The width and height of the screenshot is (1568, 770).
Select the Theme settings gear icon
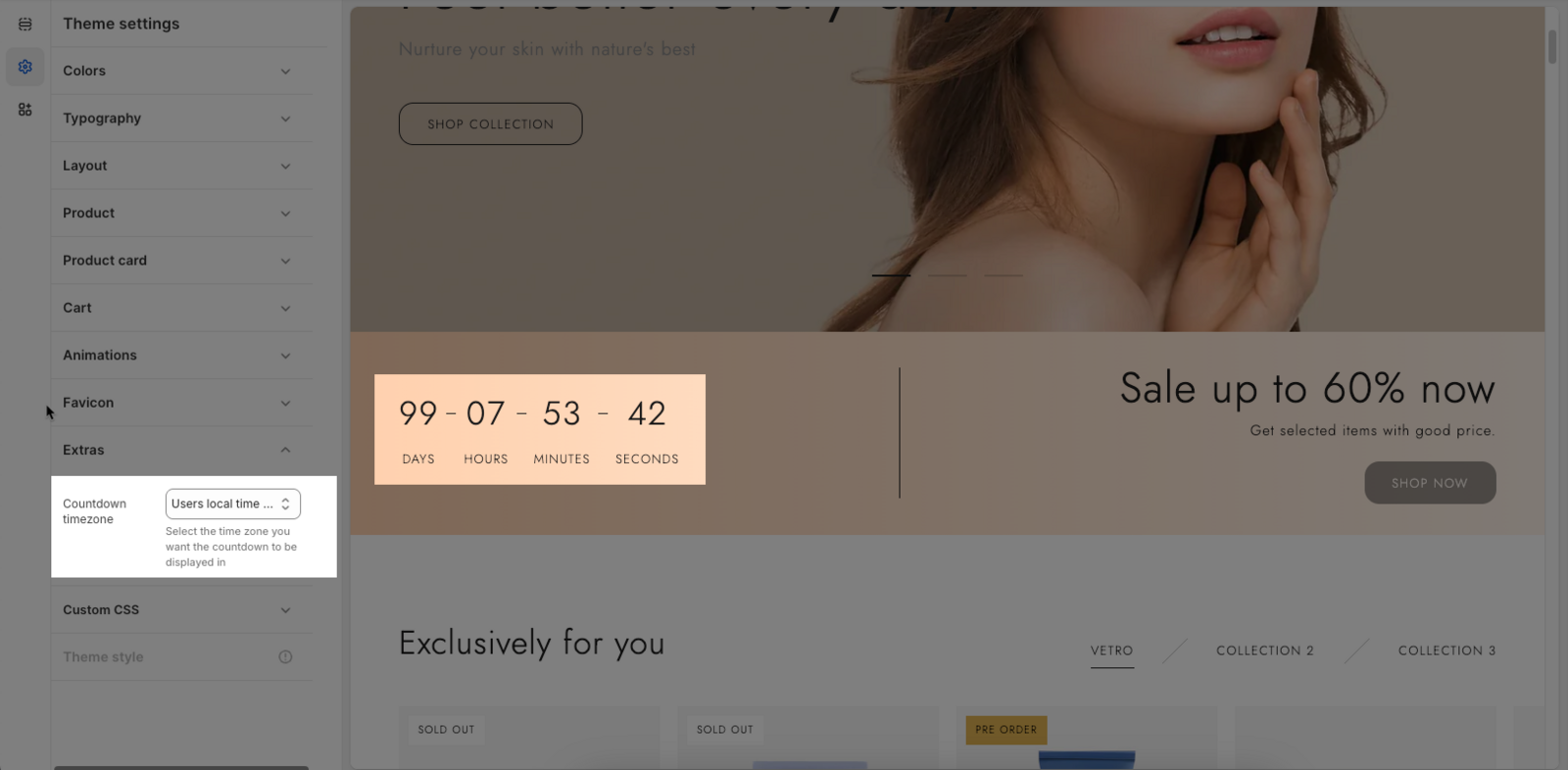coord(24,67)
